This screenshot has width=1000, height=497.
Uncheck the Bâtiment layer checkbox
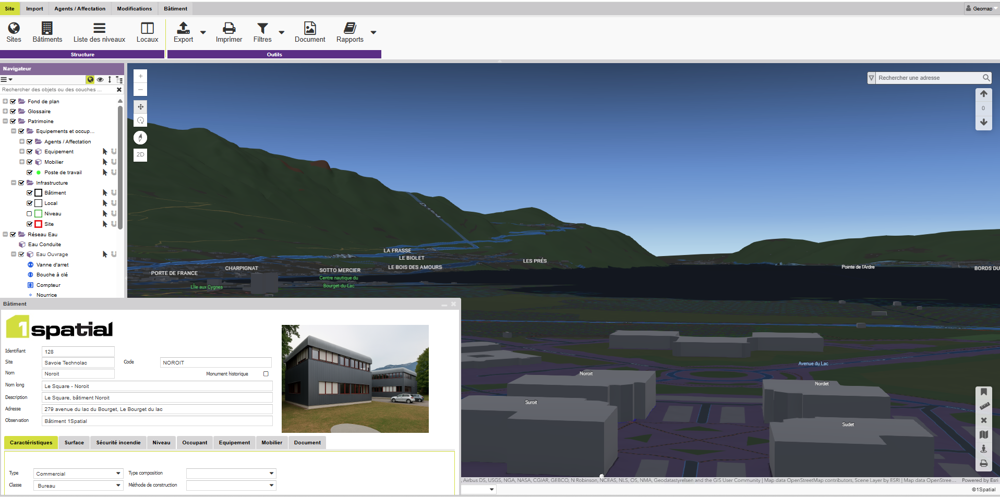point(30,193)
